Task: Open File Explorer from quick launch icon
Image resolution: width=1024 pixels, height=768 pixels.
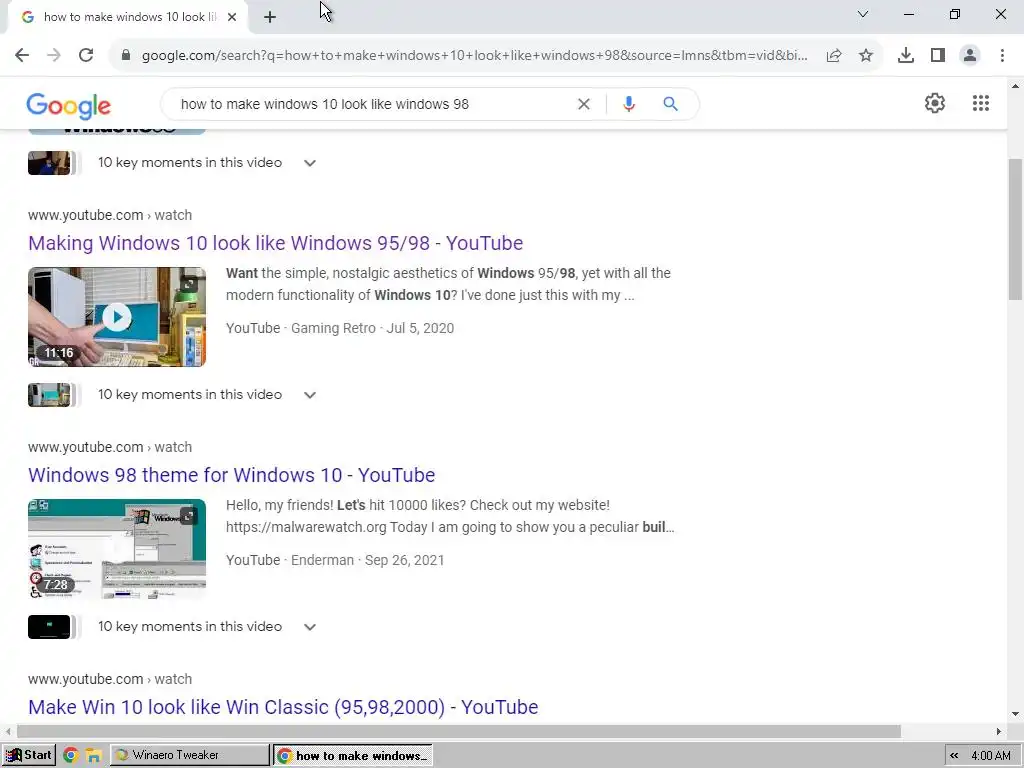Action: [93, 756]
